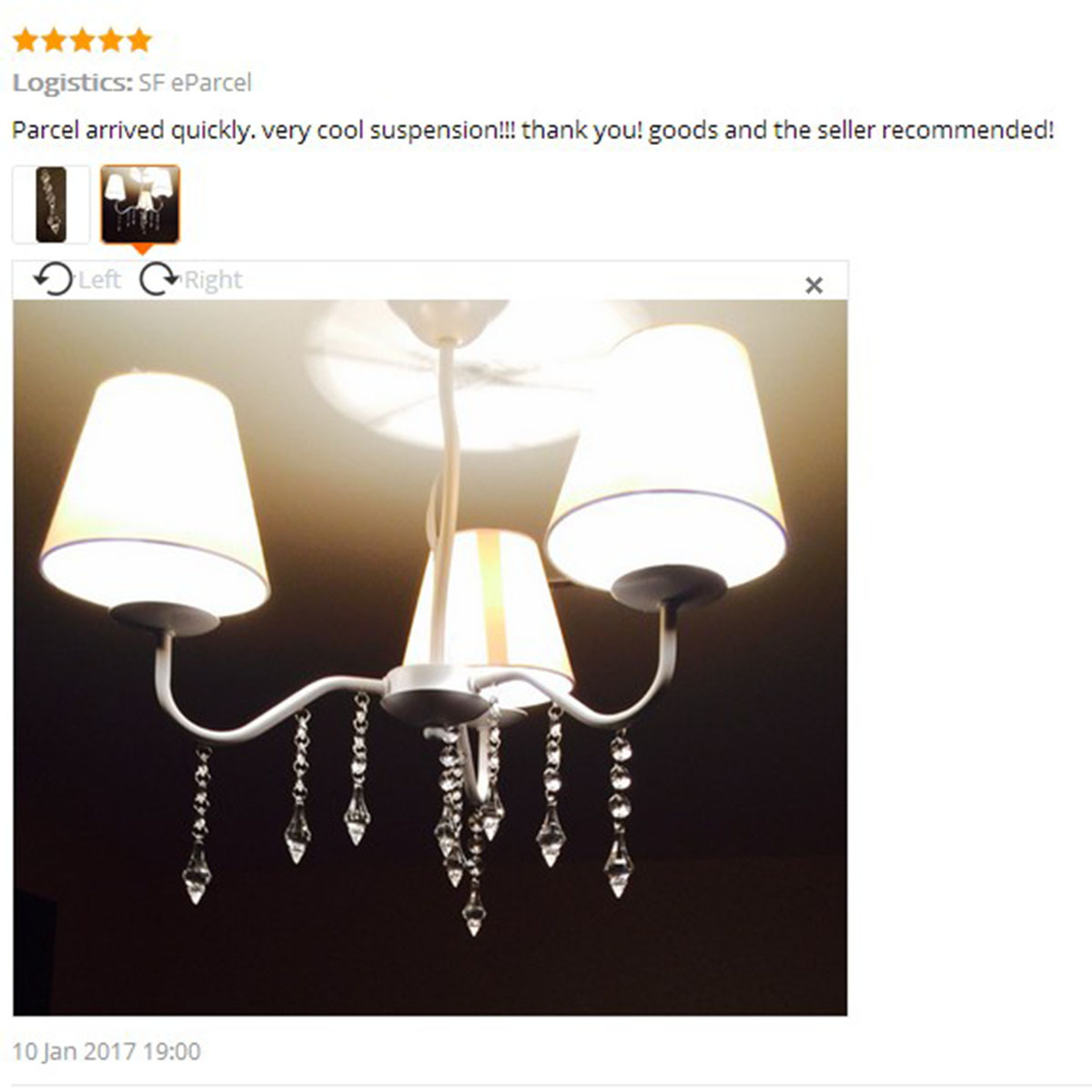Click the rotate left arrow icon

(x=53, y=279)
